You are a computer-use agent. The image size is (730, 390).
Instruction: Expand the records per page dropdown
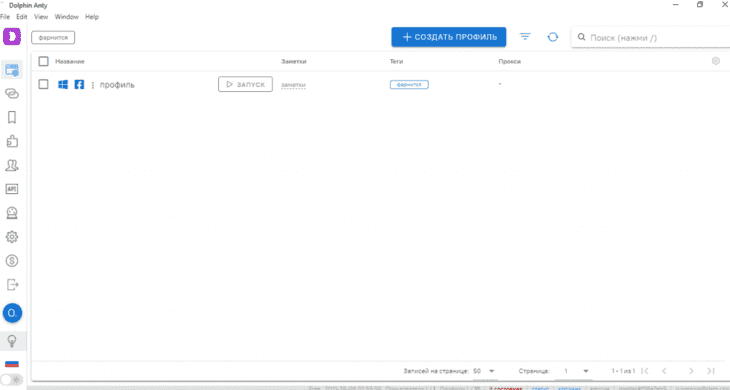tap(484, 371)
